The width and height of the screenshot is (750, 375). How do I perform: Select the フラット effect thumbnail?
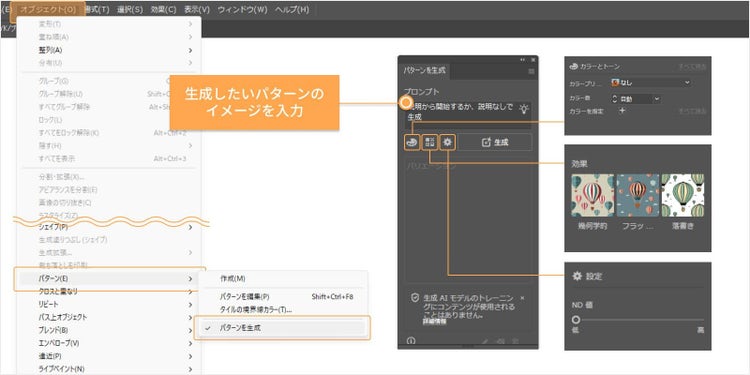tap(638, 195)
